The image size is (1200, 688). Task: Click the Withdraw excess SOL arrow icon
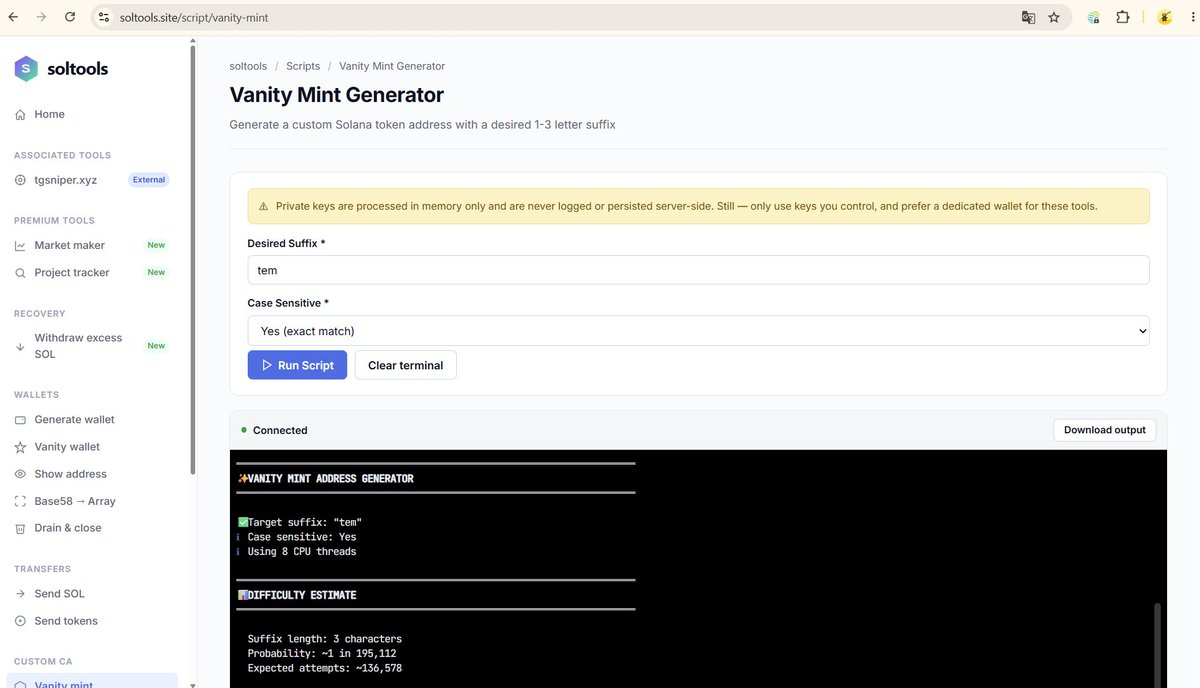click(21, 347)
